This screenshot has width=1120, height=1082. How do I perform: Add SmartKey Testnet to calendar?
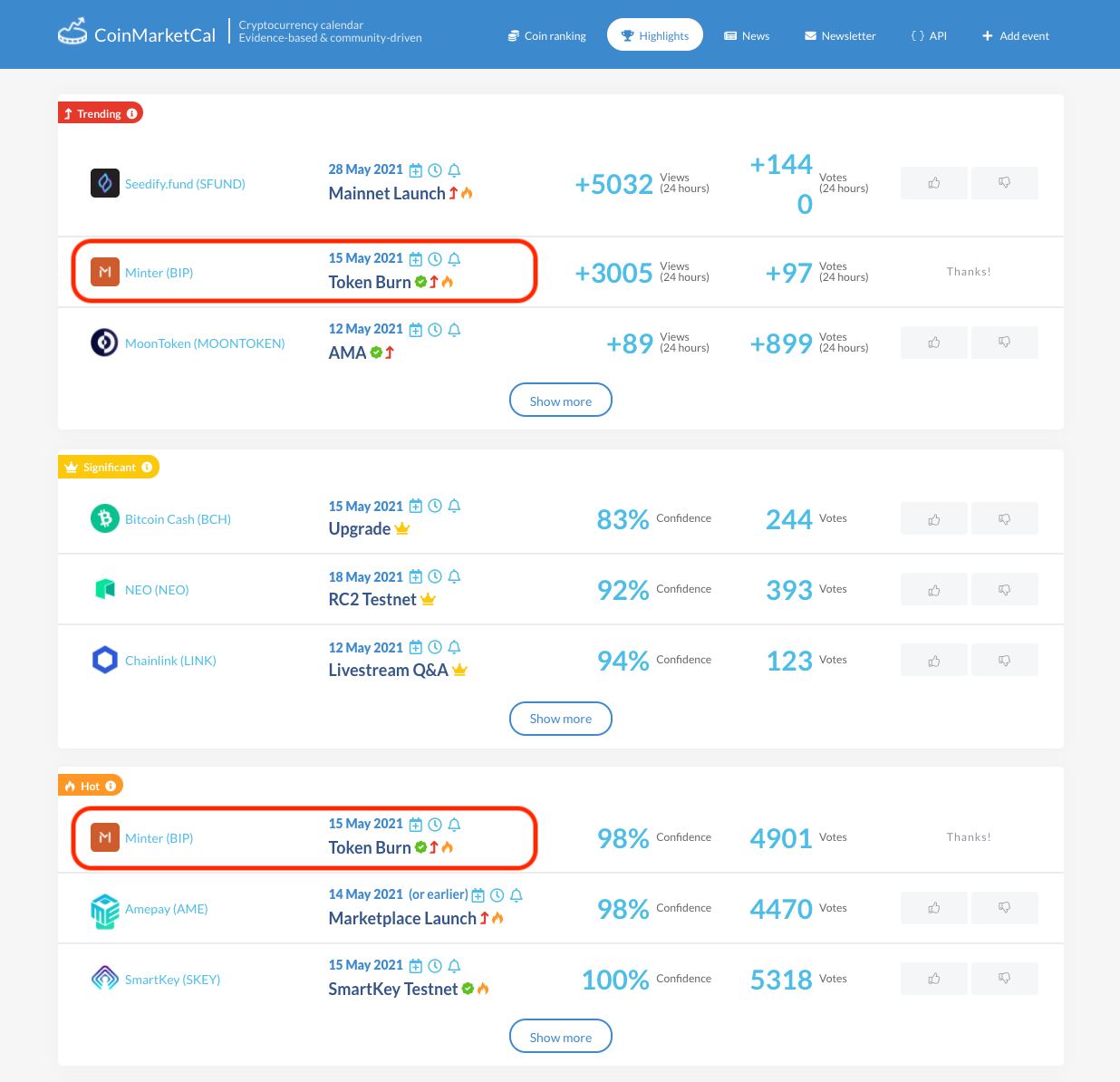(x=415, y=966)
